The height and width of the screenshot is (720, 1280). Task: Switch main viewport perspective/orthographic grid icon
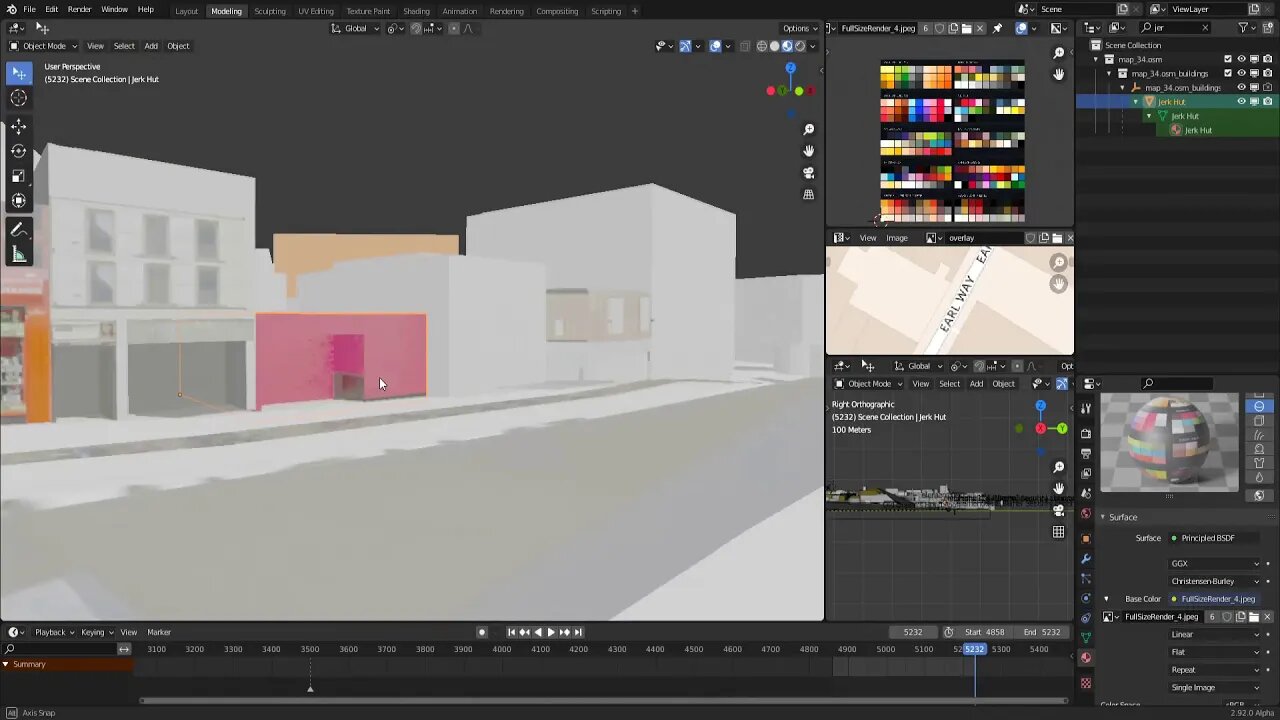808,195
